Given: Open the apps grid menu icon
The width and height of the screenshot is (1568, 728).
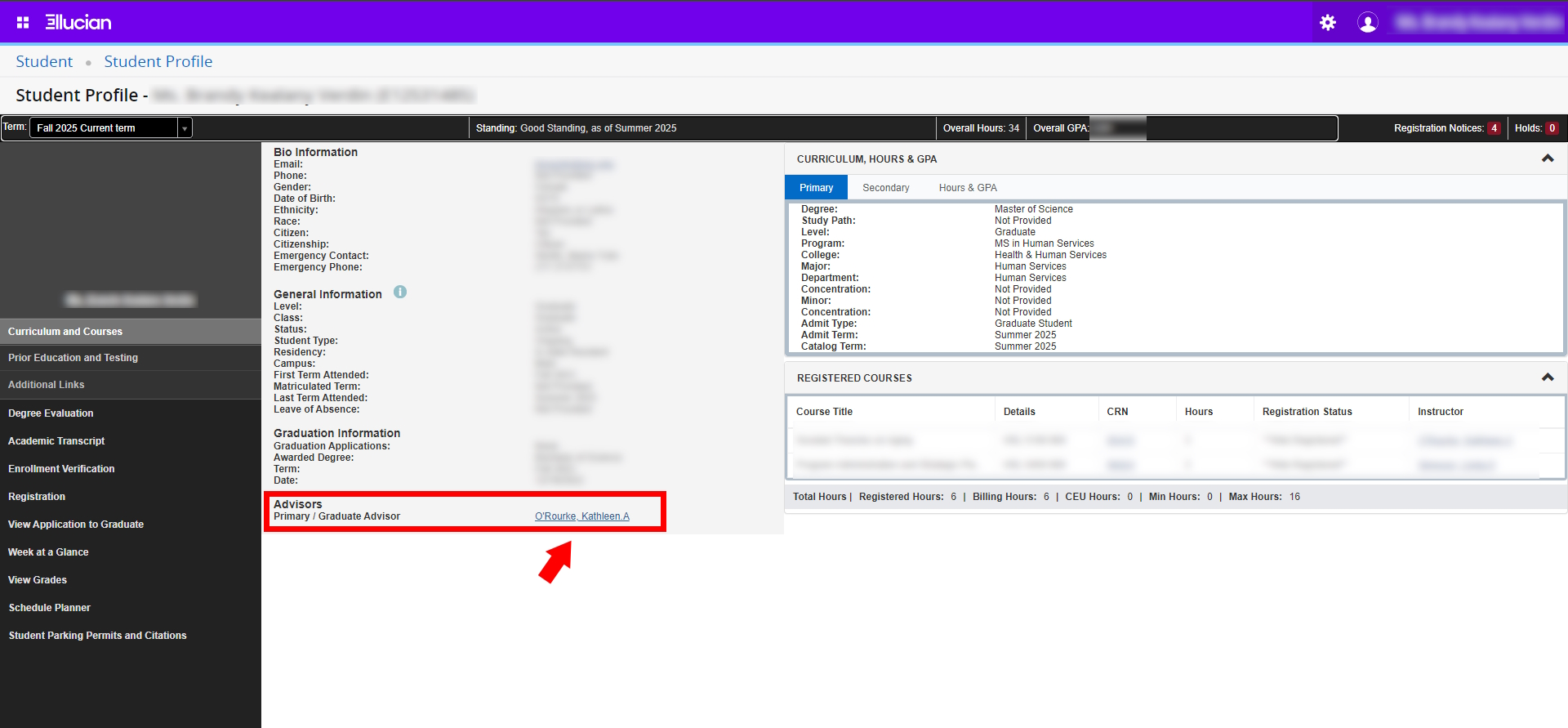Looking at the screenshot, I should pos(23,22).
